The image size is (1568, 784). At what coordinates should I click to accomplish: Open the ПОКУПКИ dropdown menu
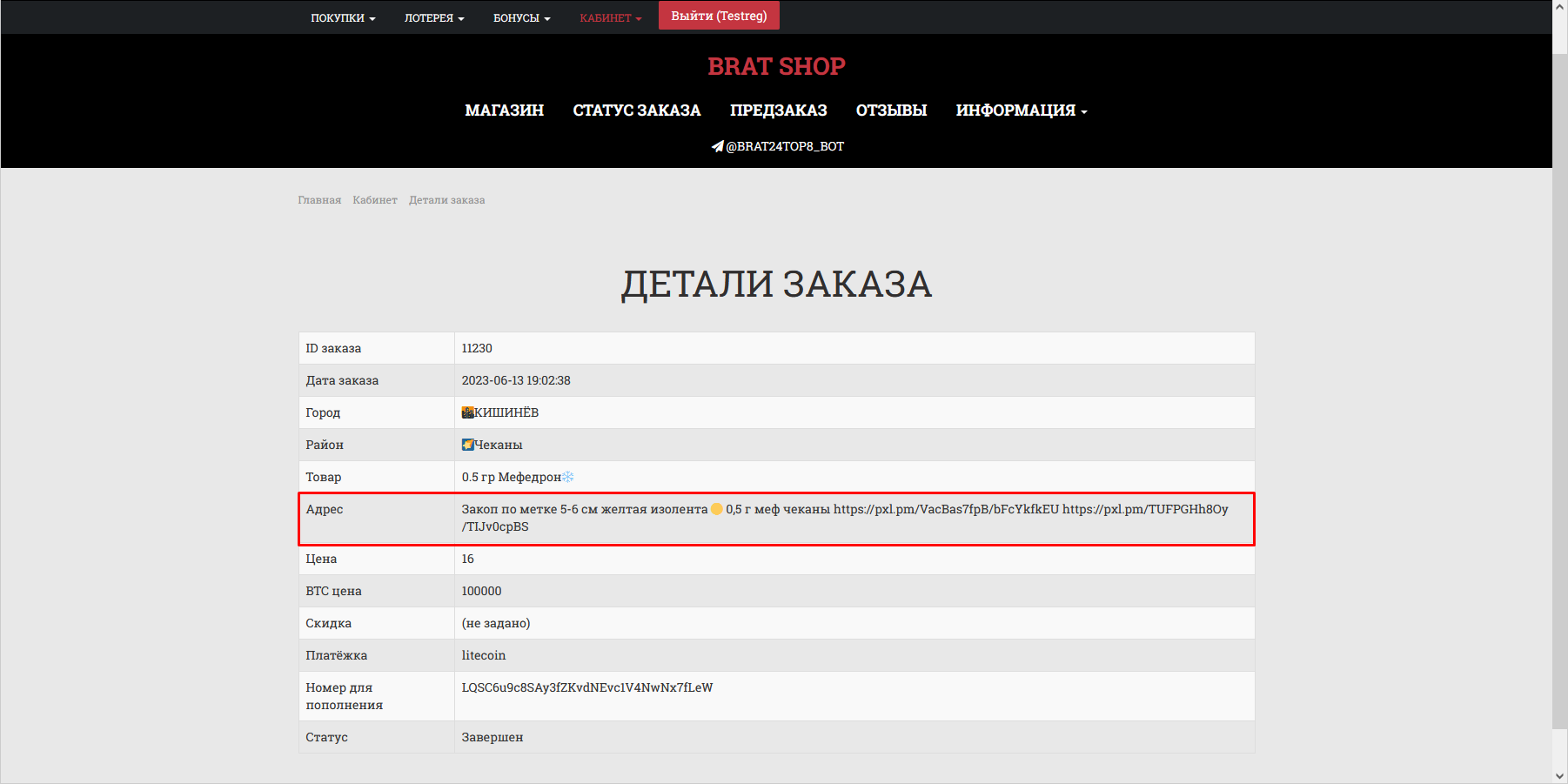343,18
